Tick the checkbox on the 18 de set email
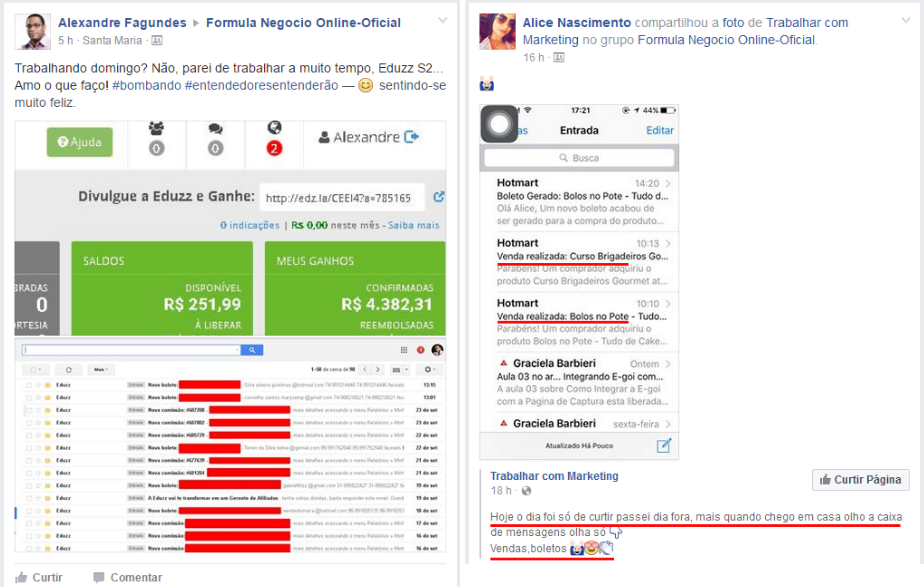The image size is (924, 587). [29, 510]
